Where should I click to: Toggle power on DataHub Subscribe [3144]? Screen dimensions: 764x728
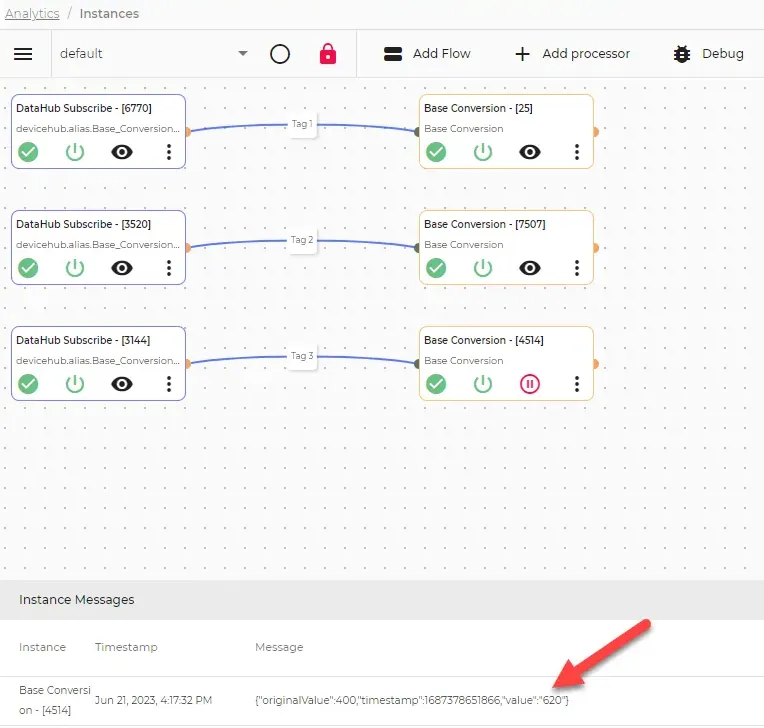tap(75, 384)
